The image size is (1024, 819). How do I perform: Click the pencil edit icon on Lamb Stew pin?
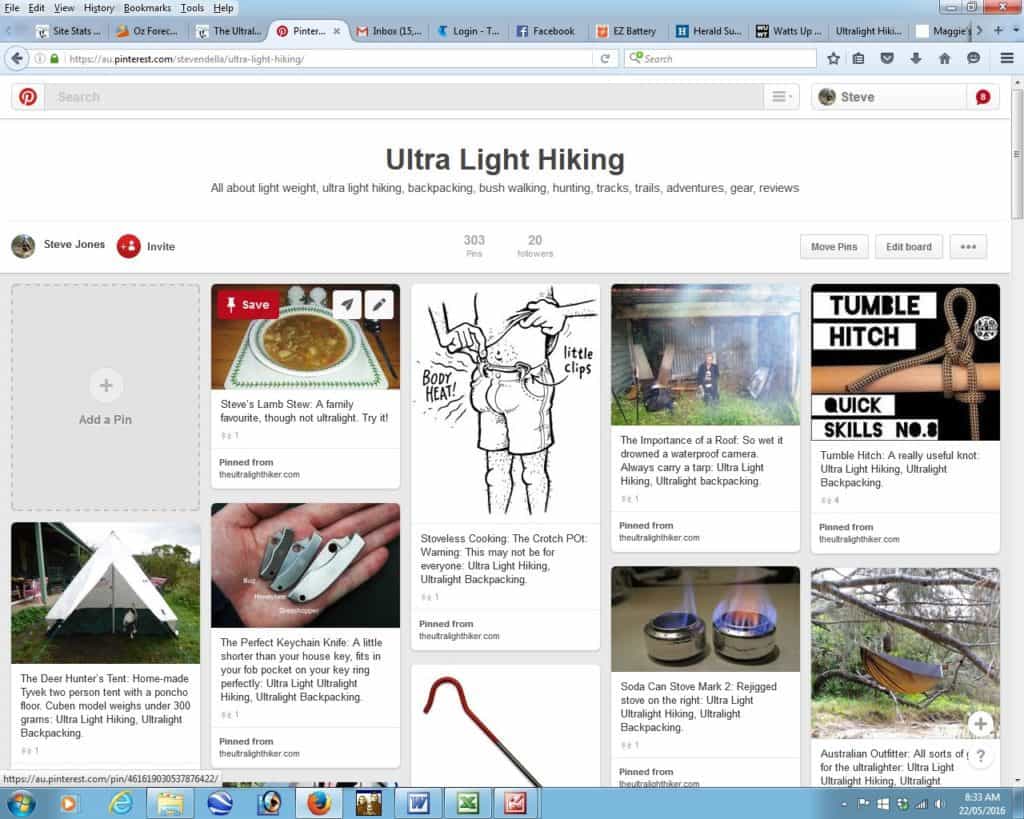(x=379, y=304)
